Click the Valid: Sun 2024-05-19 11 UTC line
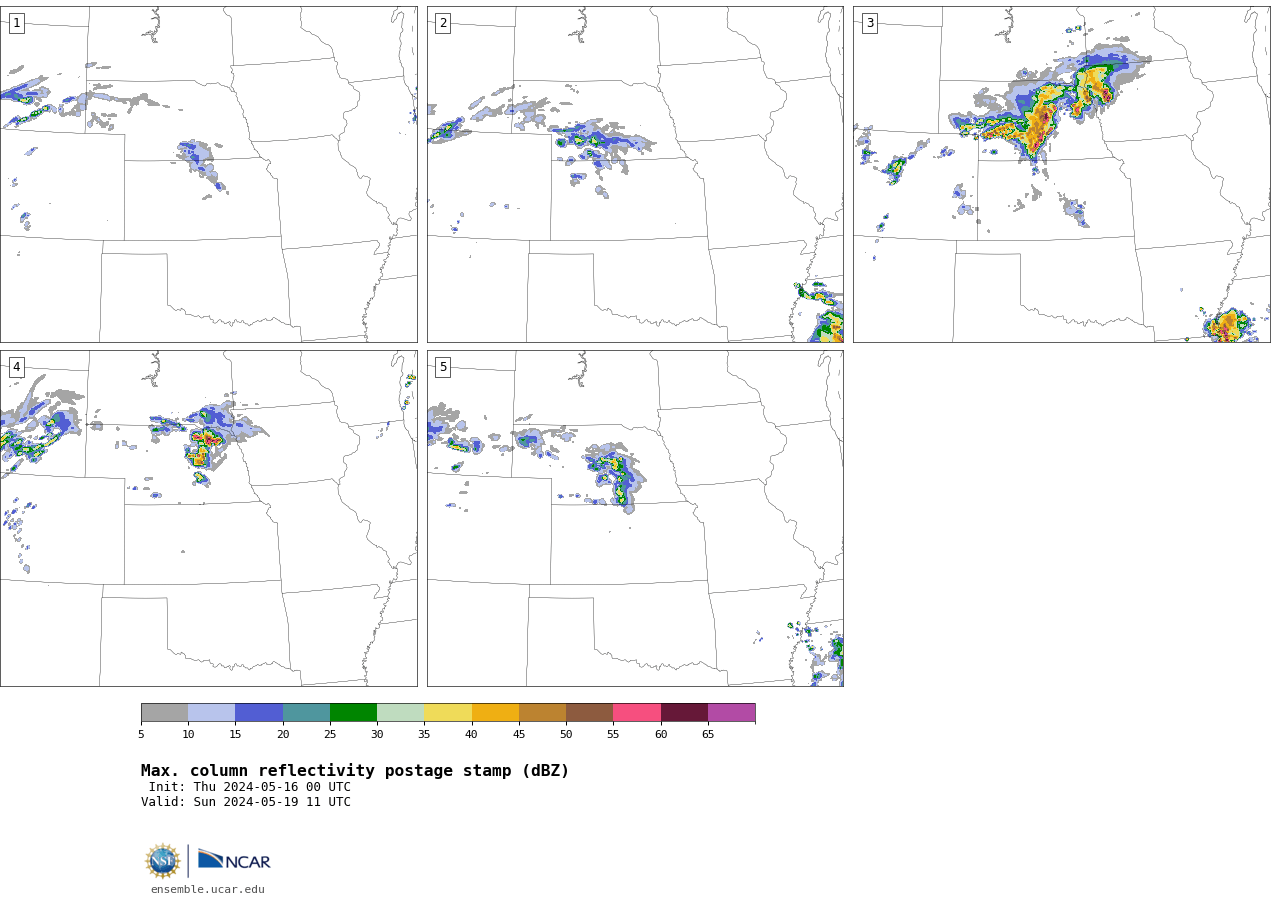The image size is (1280, 901). coord(246,802)
